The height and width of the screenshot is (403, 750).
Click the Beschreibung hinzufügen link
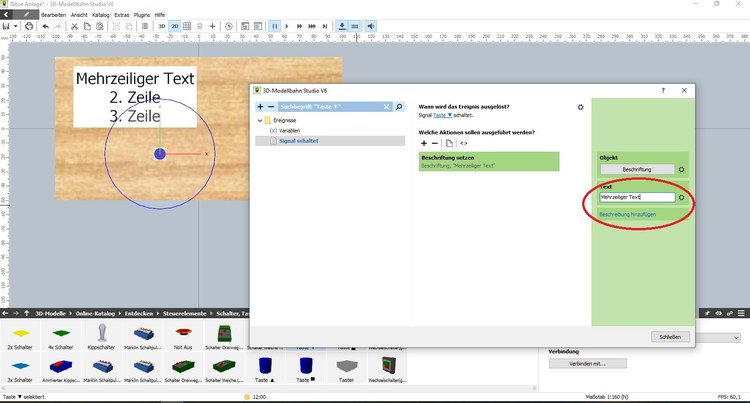628,214
